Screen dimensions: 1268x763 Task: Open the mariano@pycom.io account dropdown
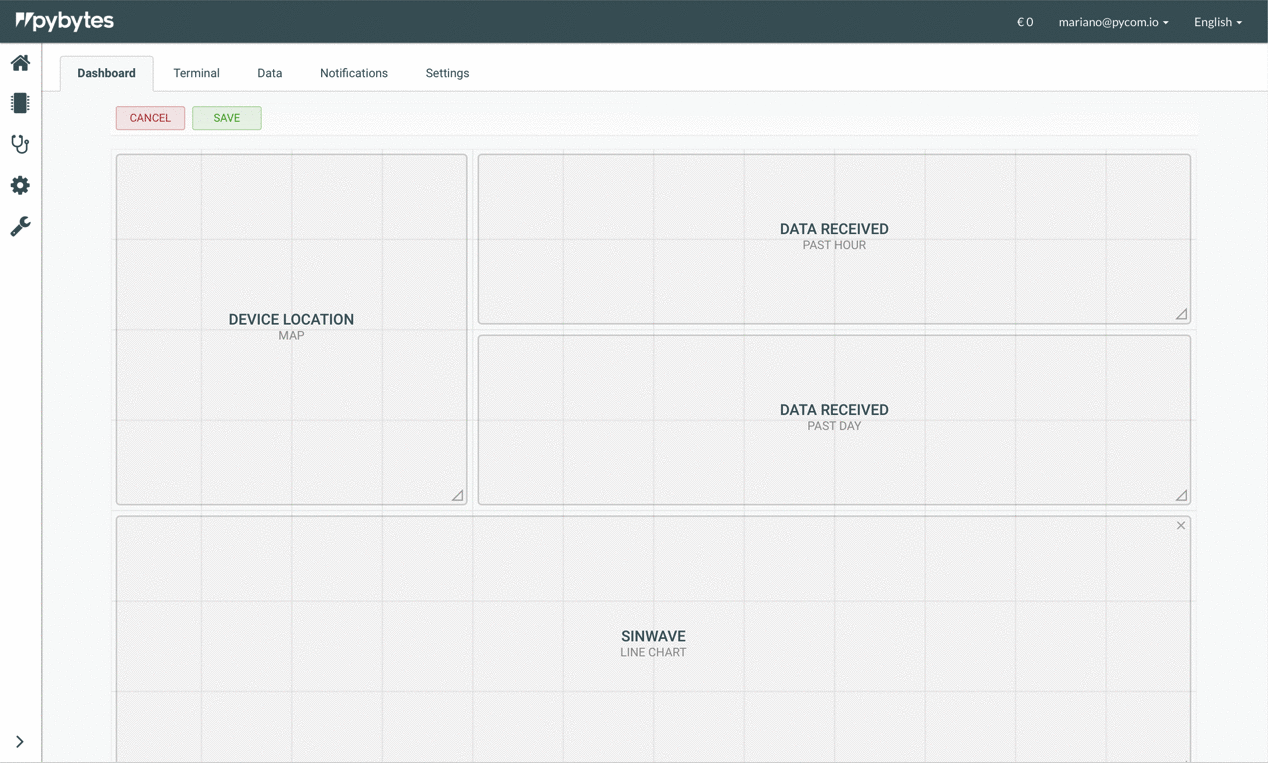pyautogui.click(x=1113, y=22)
